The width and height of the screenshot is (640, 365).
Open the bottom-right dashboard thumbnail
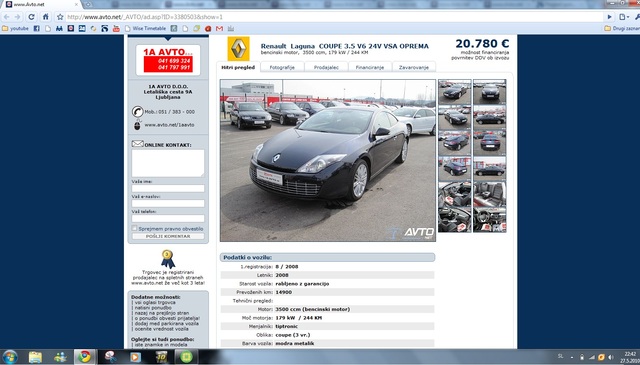pyautogui.click(x=490, y=220)
